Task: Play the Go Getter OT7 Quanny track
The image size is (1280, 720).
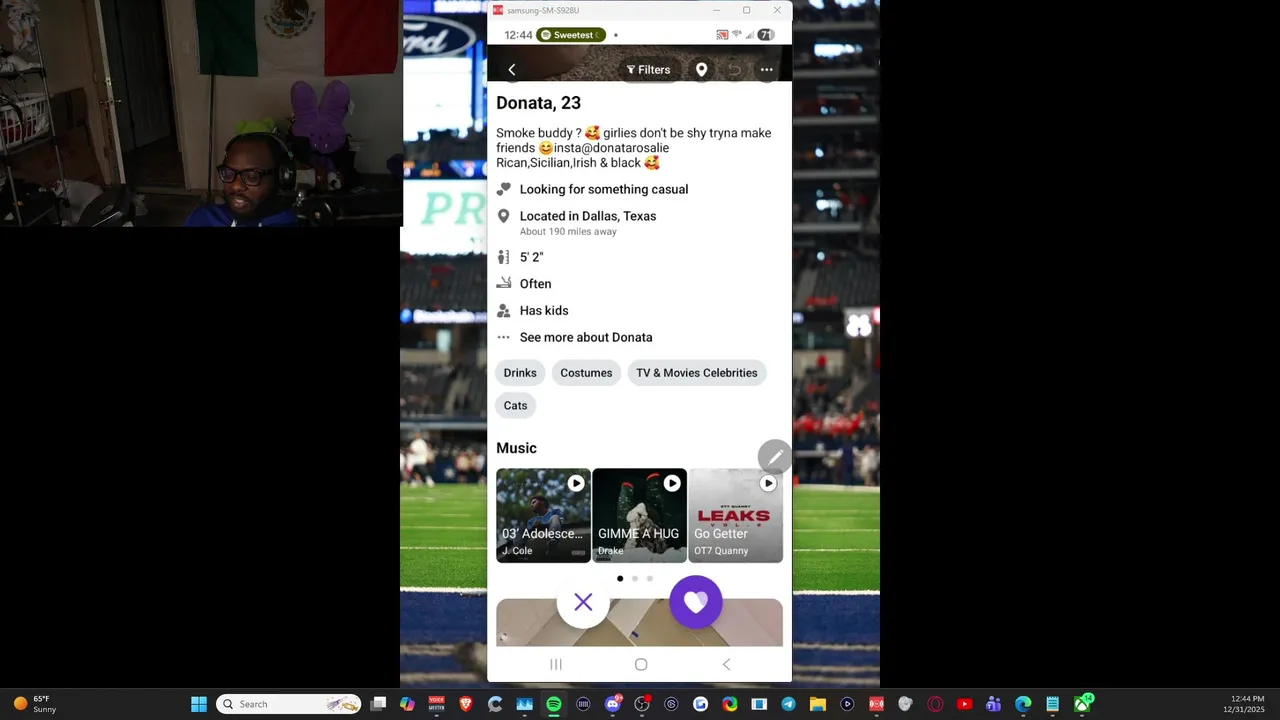Action: click(x=768, y=484)
